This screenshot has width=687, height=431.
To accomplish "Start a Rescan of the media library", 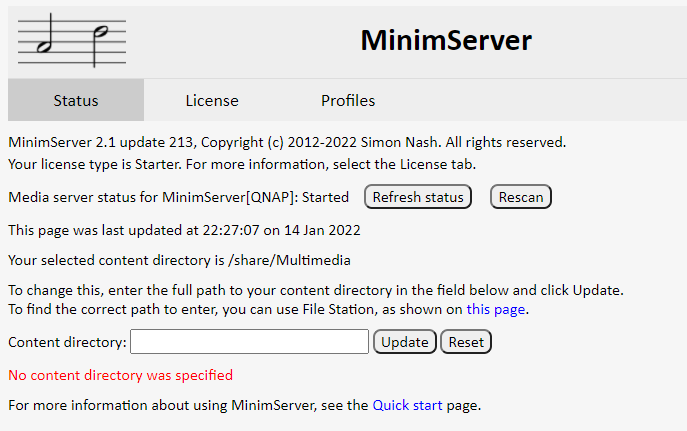I will [x=520, y=197].
